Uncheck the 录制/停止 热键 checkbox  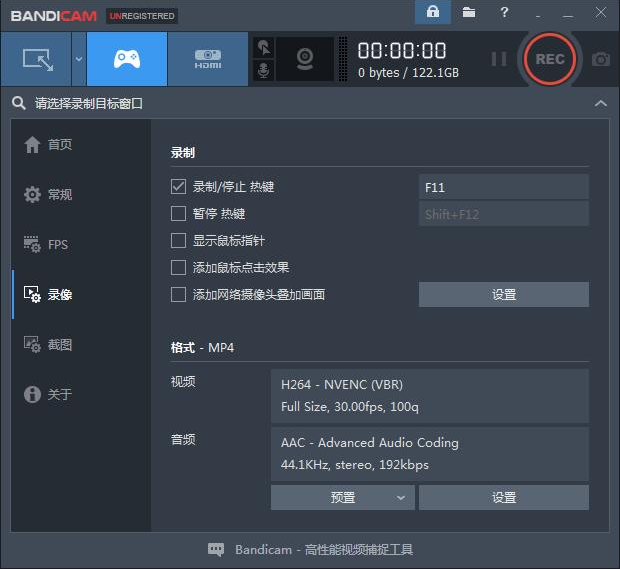pyautogui.click(x=178, y=187)
